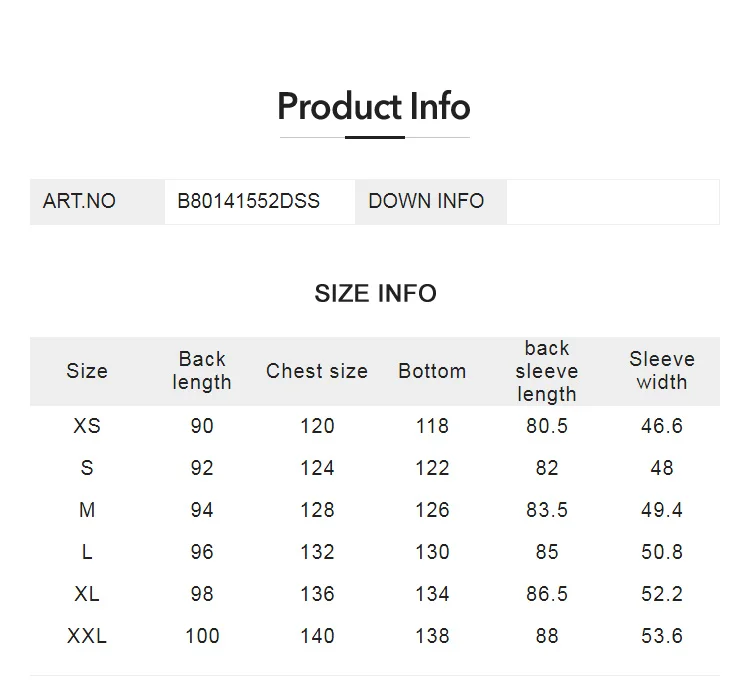Click the Chest size column header
The width and height of the screenshot is (750, 696).
[317, 371]
